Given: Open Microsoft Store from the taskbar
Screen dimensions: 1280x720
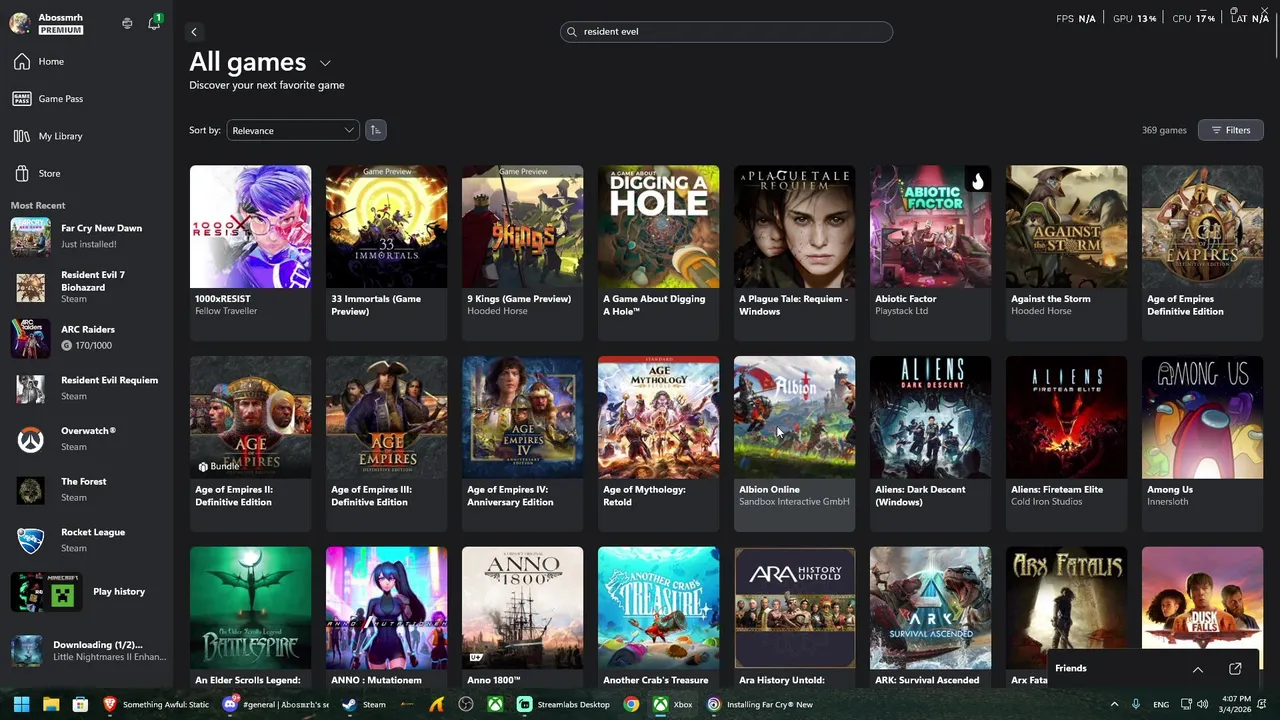Looking at the screenshot, I should (80, 705).
